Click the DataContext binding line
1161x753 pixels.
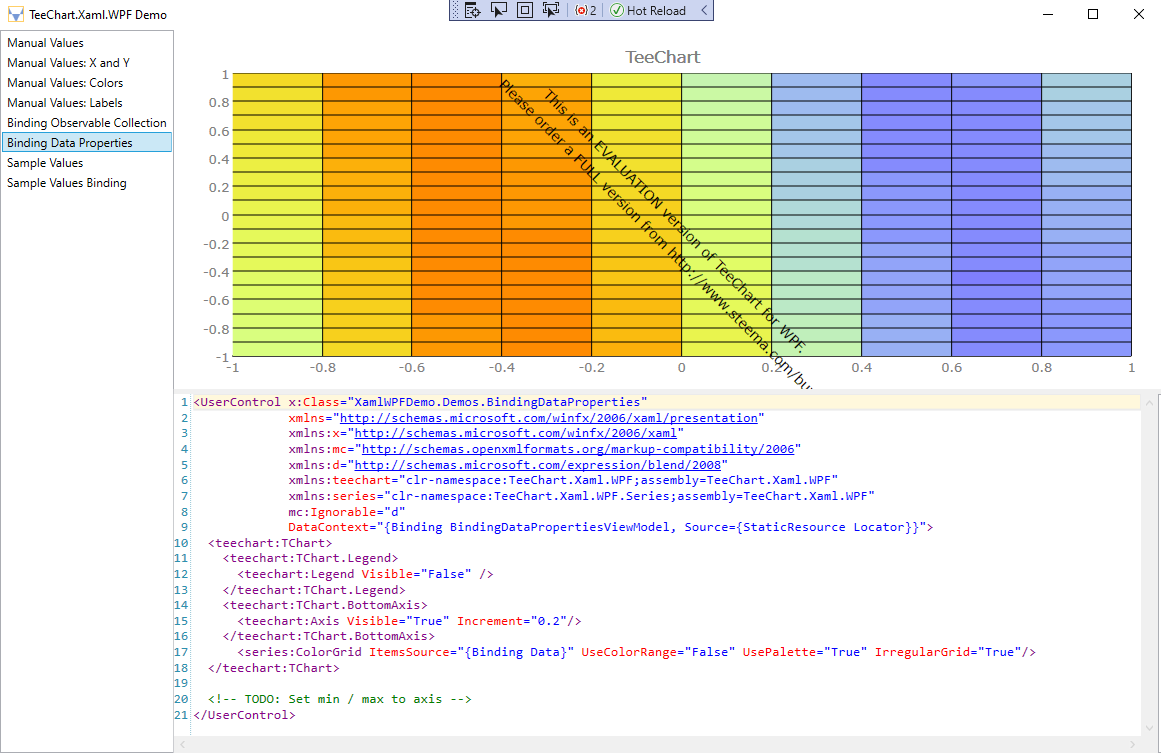coord(611,527)
